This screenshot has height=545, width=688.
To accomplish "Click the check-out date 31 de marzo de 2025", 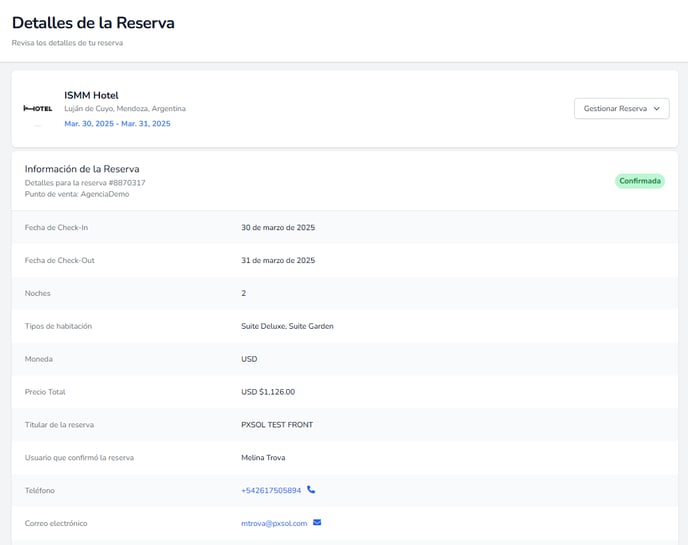I will click(278, 261).
